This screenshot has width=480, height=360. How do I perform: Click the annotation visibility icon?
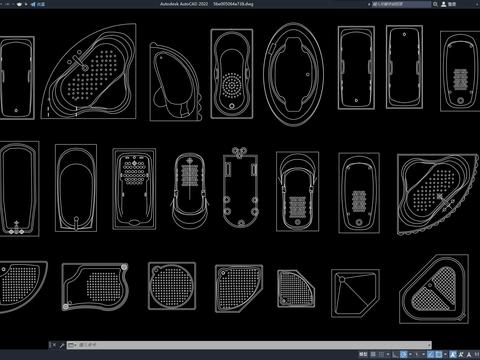tap(453, 354)
